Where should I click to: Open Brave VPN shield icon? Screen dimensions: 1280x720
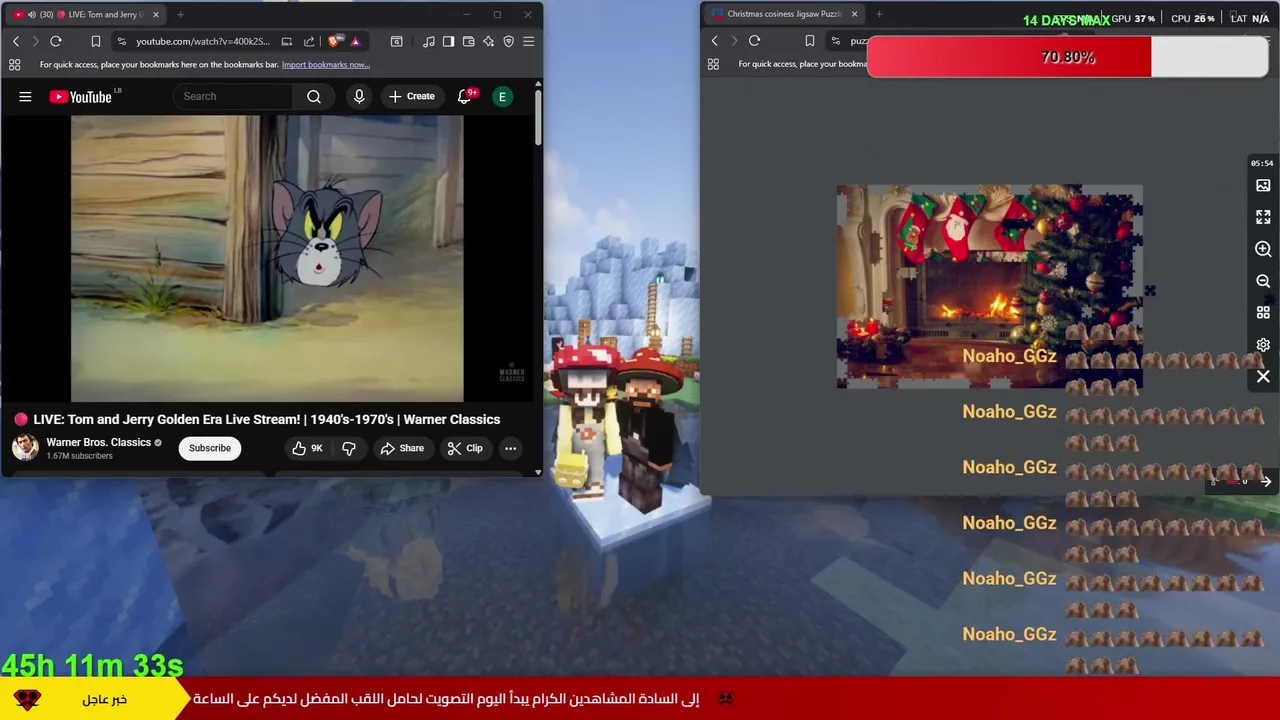pyautogui.click(x=508, y=41)
